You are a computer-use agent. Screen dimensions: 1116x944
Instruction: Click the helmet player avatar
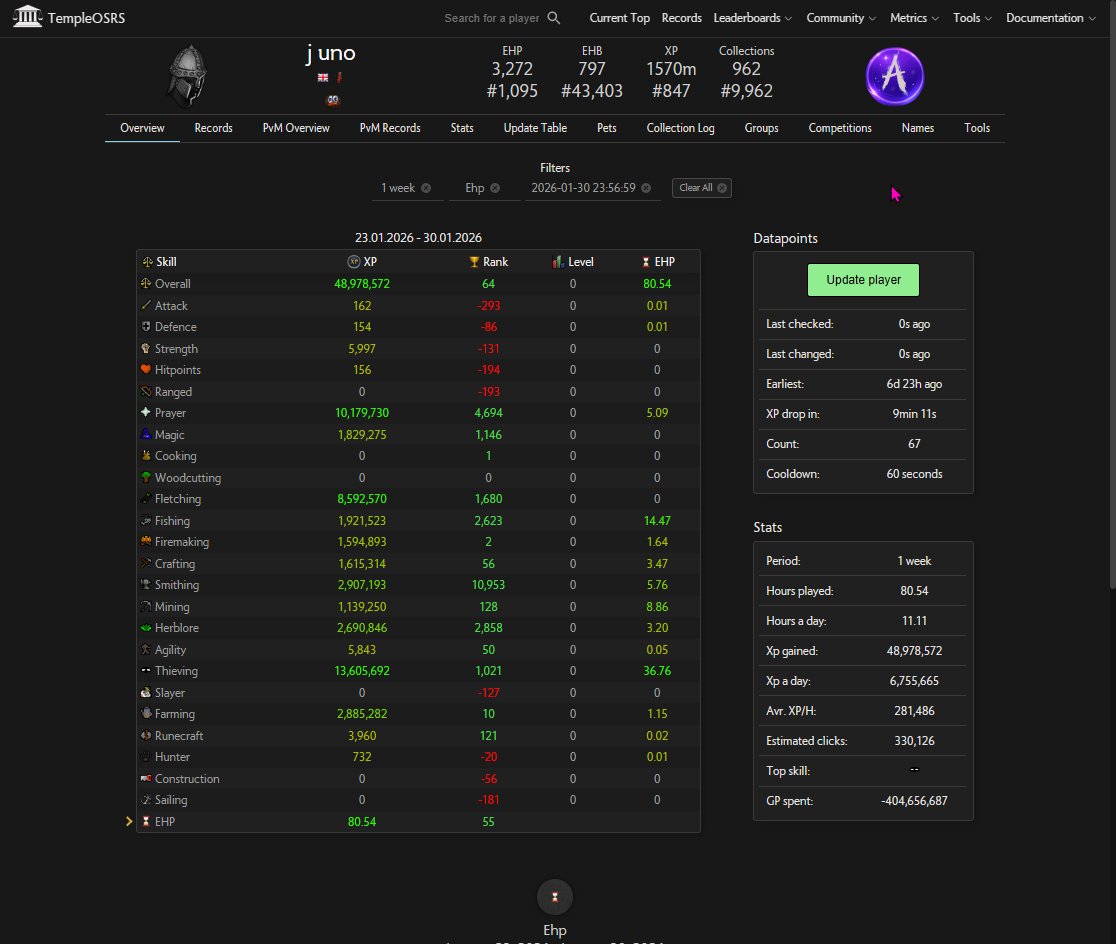coord(188,76)
